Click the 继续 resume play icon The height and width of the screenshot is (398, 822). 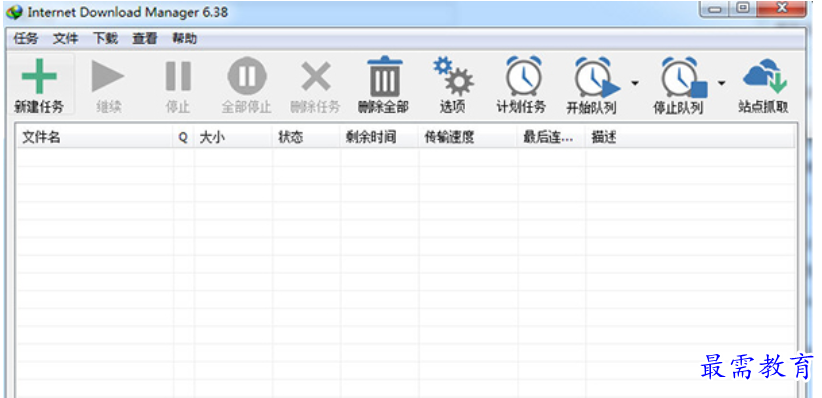[108, 77]
